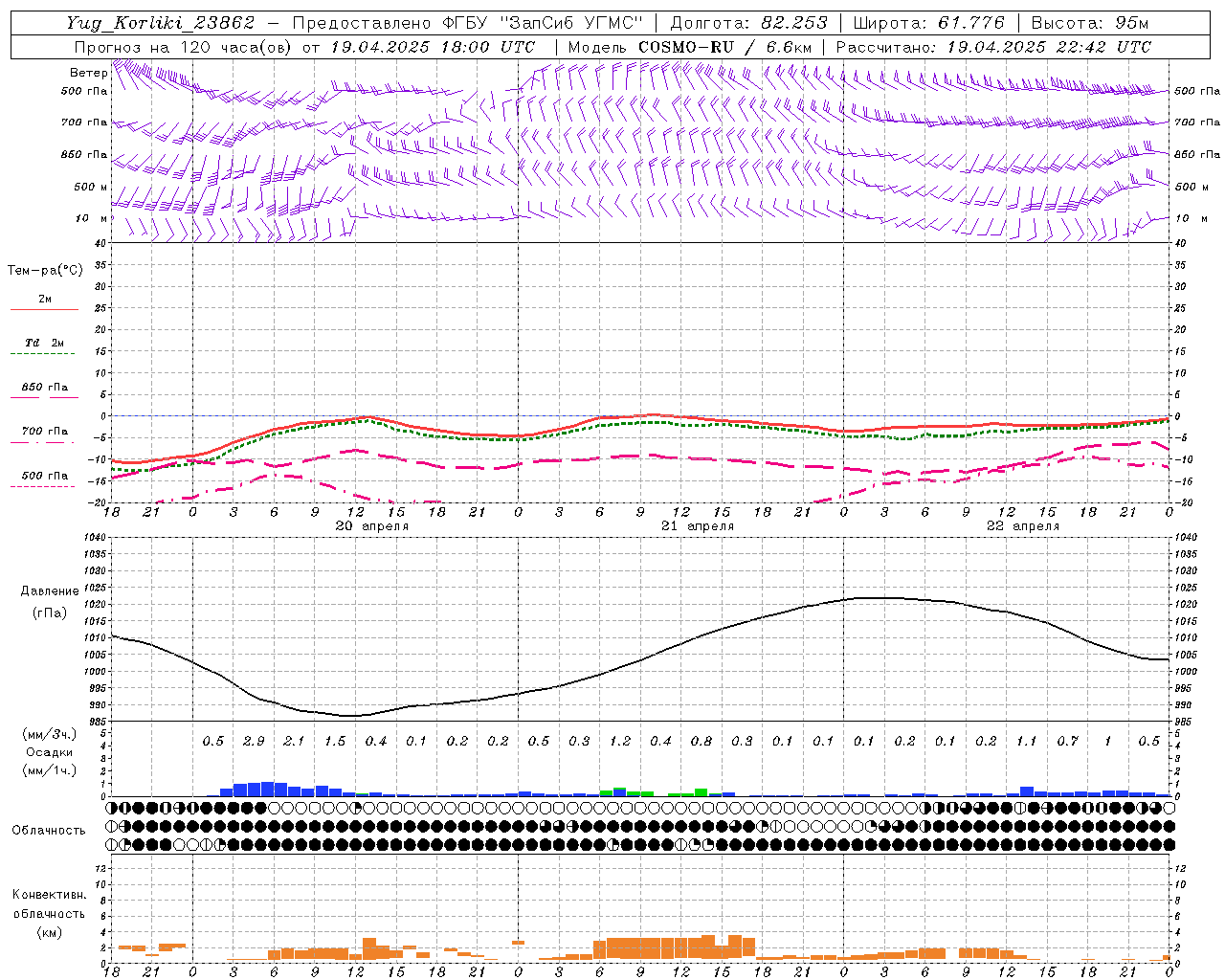
Task: Click the 2м temperature legend entry
Action: tap(45, 300)
